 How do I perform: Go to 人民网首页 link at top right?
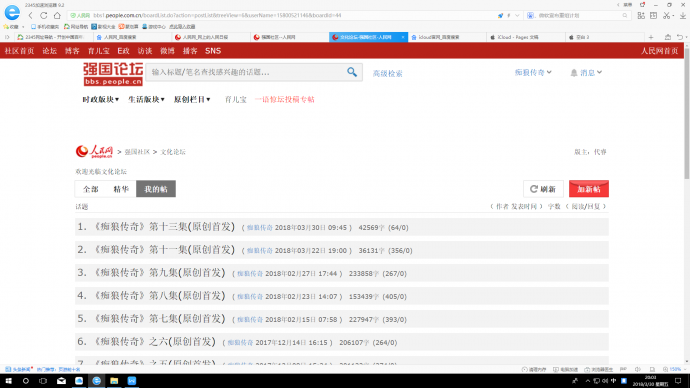click(x=659, y=51)
